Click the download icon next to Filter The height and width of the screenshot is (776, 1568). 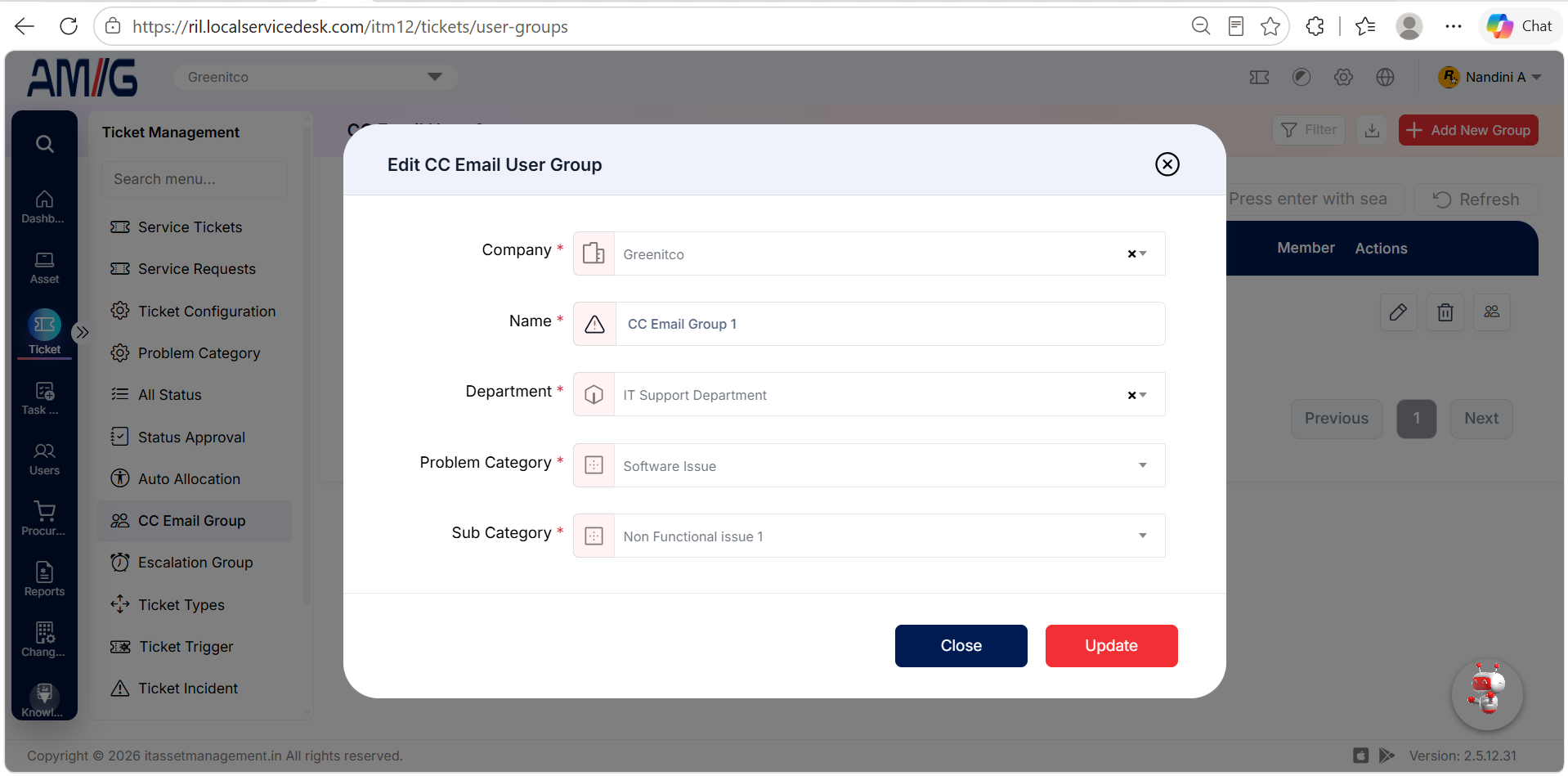(x=1372, y=130)
